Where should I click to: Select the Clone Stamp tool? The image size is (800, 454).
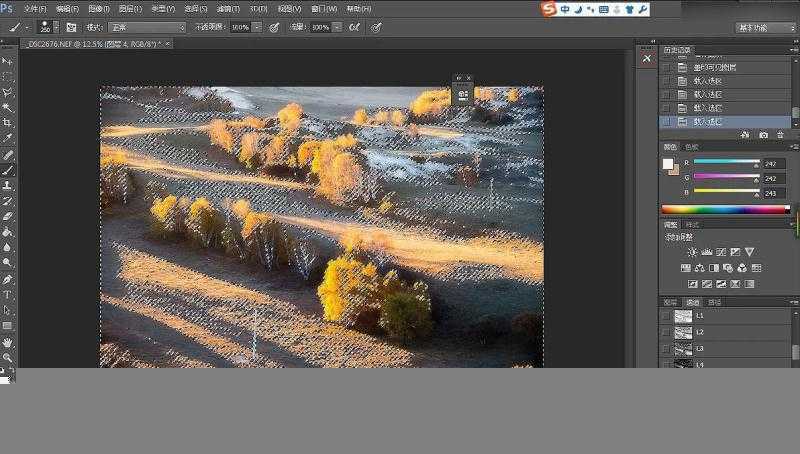(x=7, y=186)
